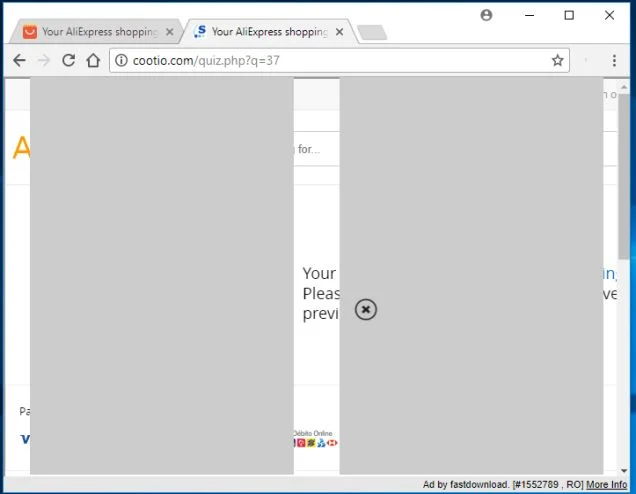Dismiss the overlay with the circled X
Viewport: 636px width, 494px height.
pyautogui.click(x=365, y=309)
